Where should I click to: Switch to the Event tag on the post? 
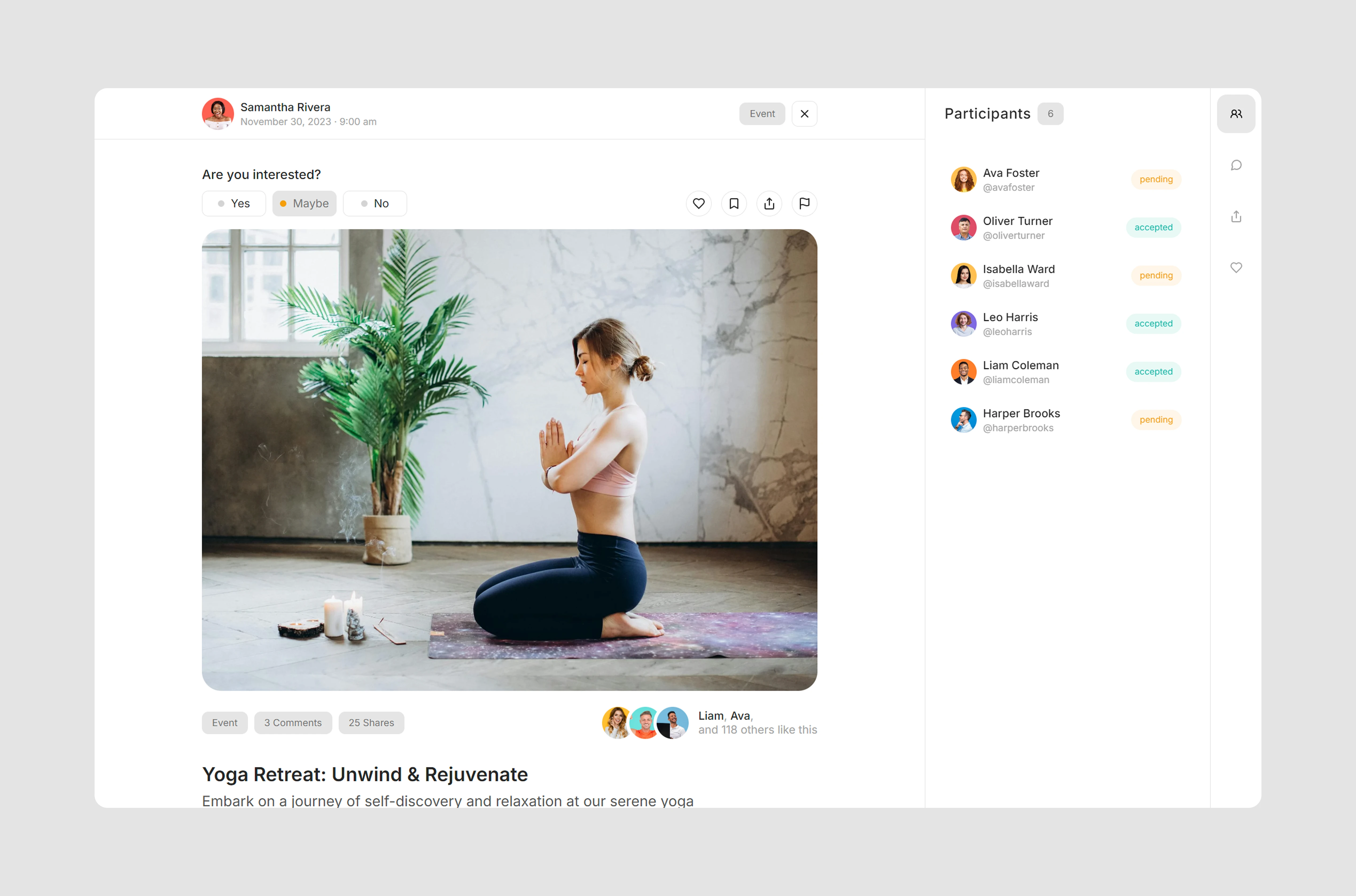coord(224,722)
